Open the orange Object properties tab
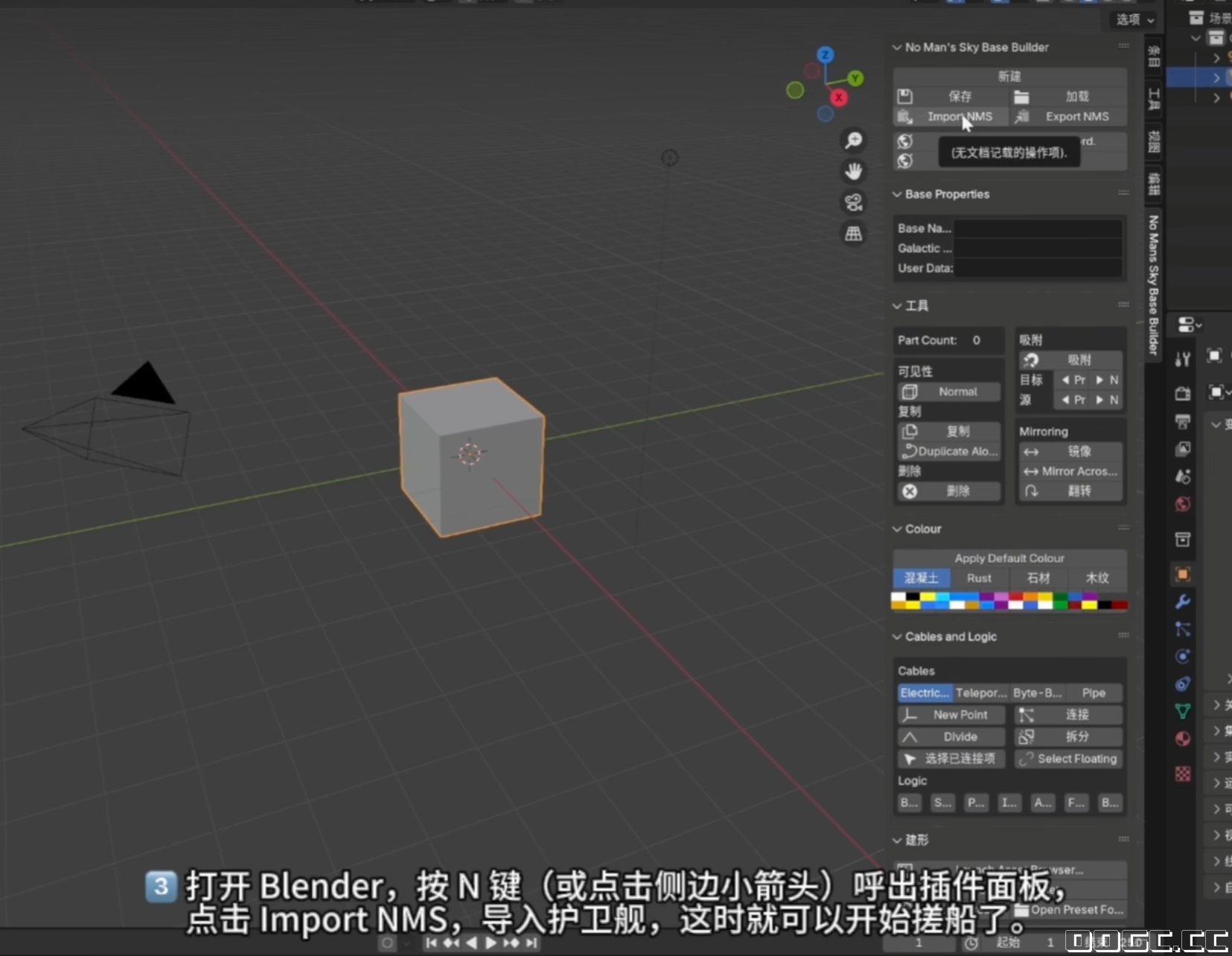The width and height of the screenshot is (1232, 956). 1182,574
